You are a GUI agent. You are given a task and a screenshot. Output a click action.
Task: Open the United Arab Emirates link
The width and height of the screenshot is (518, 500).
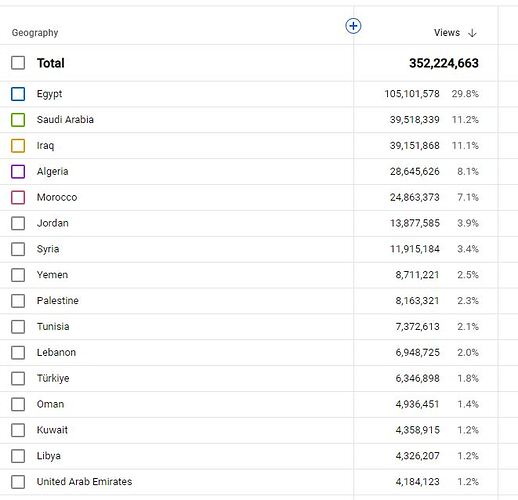(x=84, y=482)
